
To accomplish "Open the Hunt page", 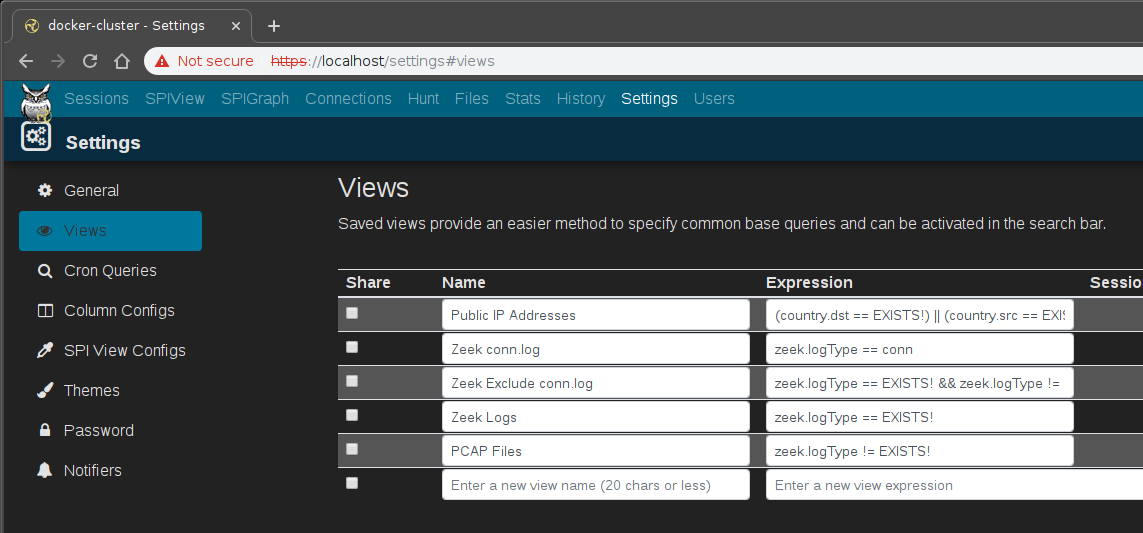I will point(424,98).
